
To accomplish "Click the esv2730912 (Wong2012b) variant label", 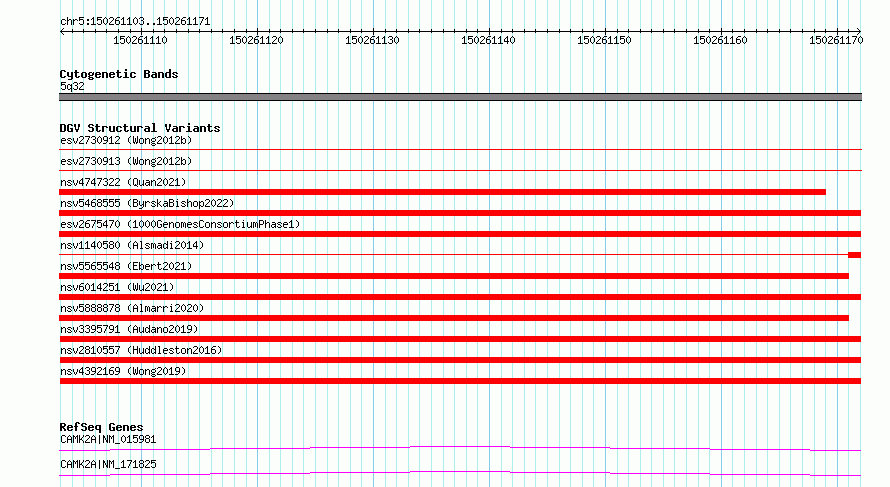I will pos(126,140).
